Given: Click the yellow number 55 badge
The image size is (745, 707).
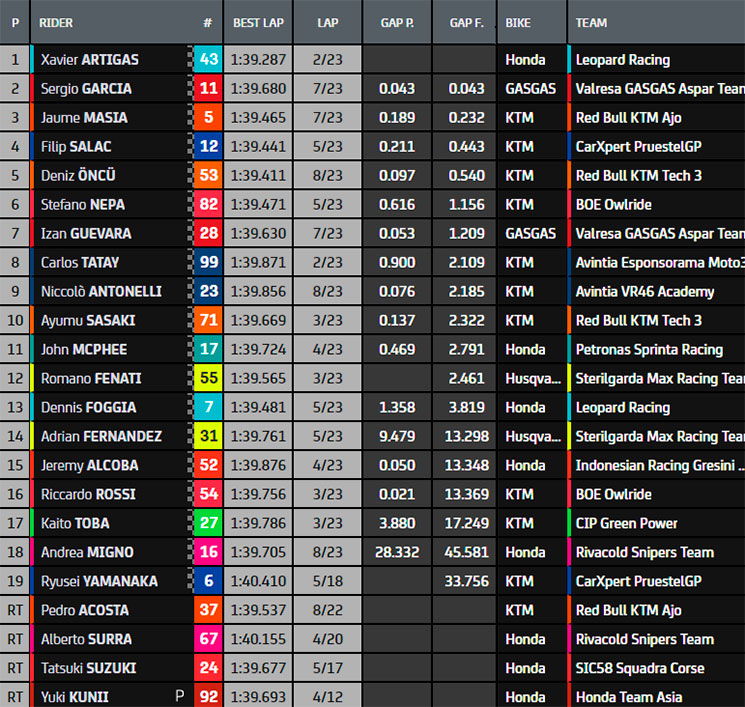Looking at the screenshot, I should click(208, 379).
